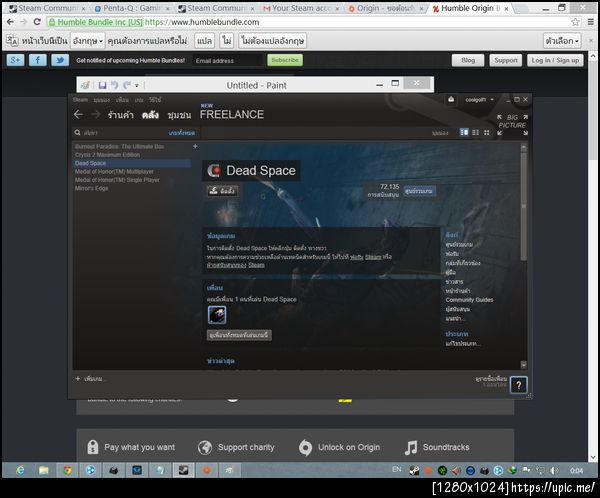This screenshot has height=498, width=600.
Task: Select grid view in Steam library
Action: point(486,132)
